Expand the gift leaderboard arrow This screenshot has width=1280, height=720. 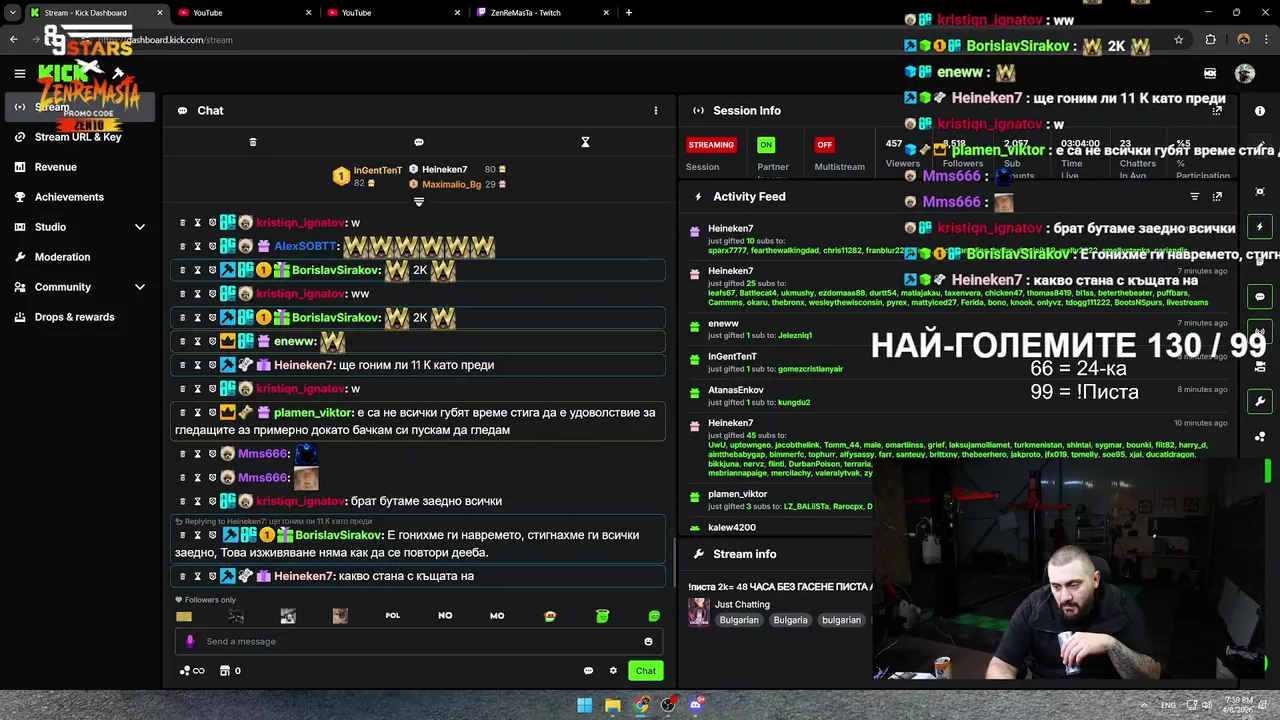coord(419,202)
